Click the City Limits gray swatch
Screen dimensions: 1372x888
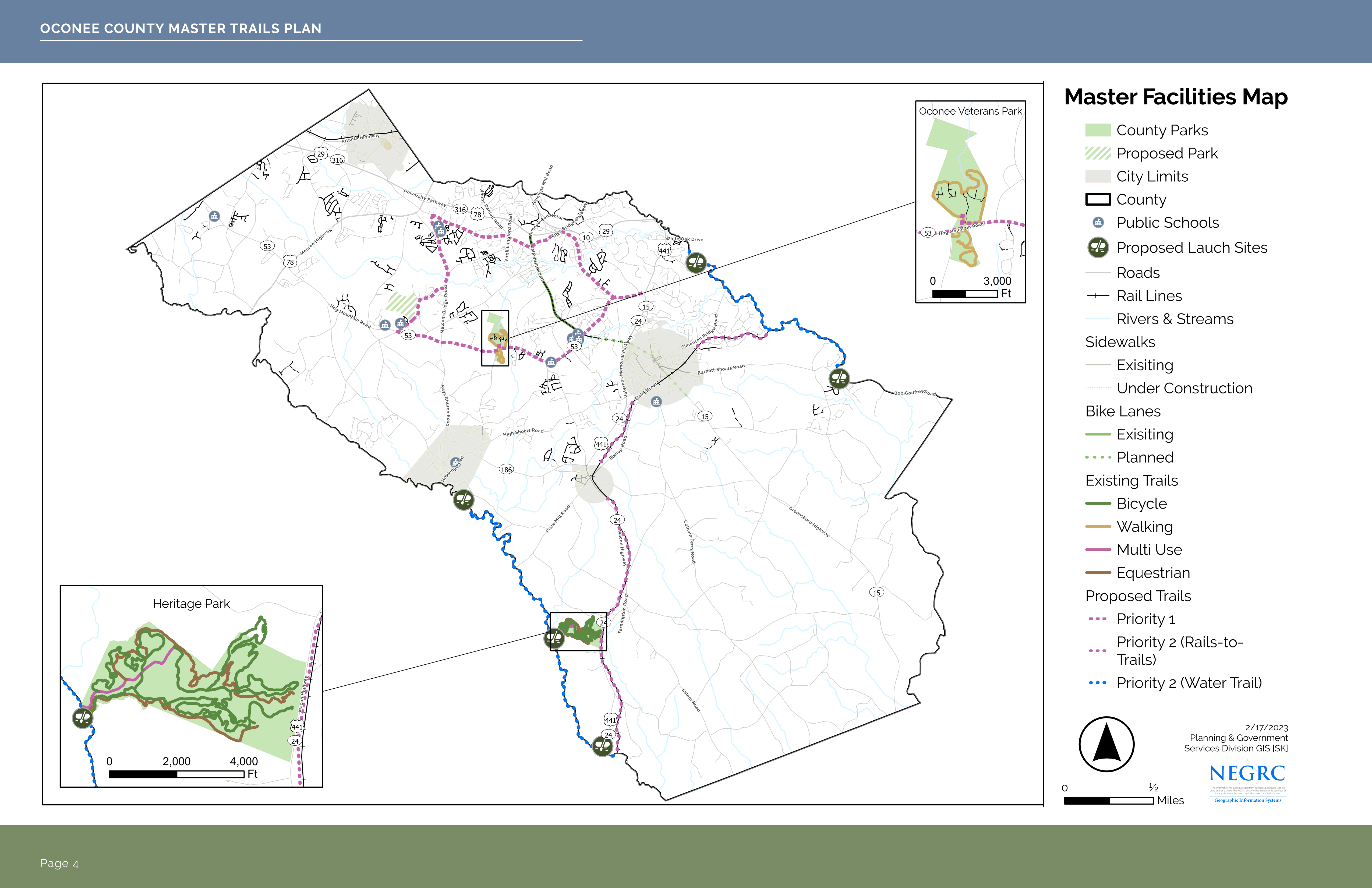coord(1098,177)
